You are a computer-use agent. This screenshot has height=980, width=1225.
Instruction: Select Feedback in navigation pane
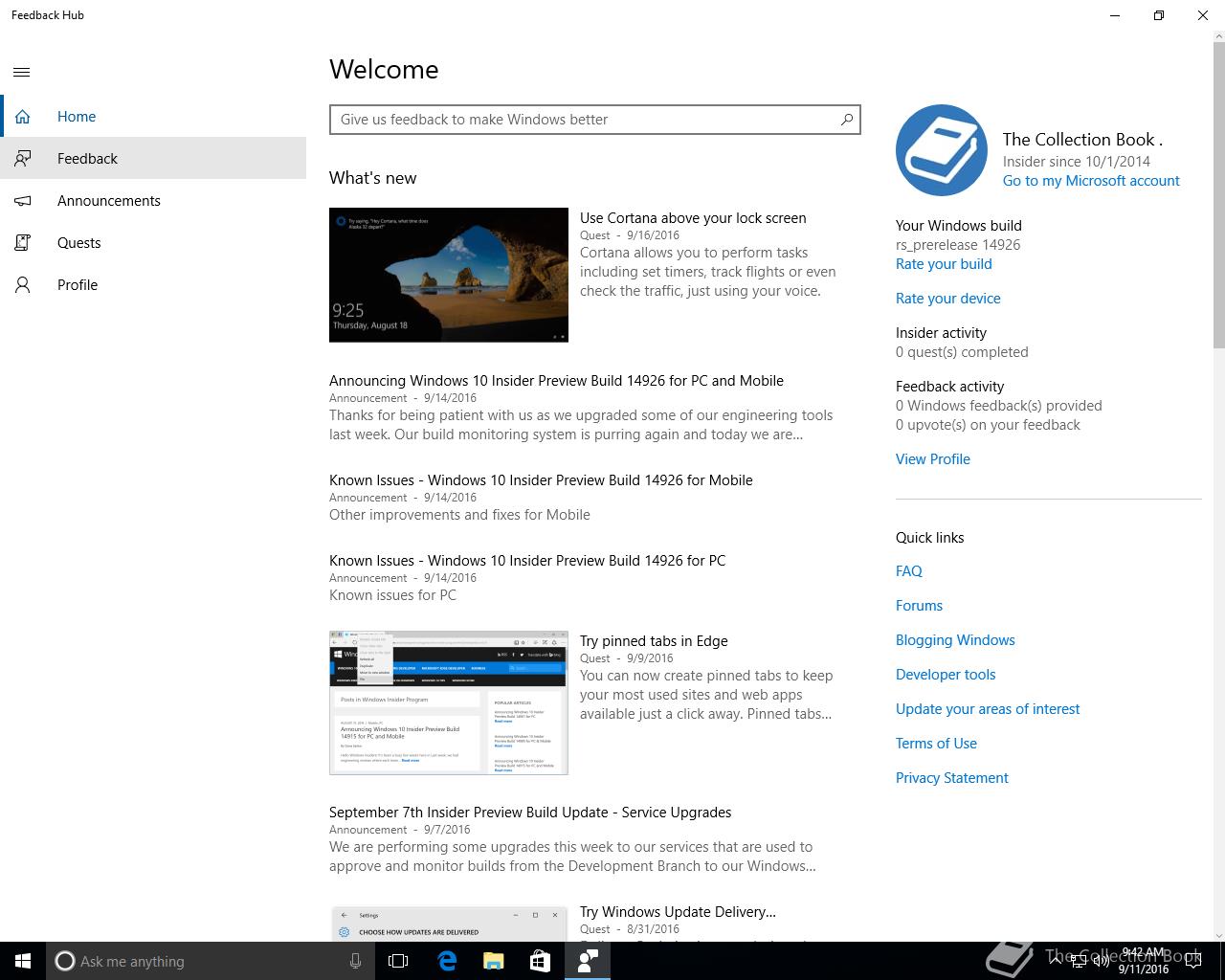click(x=153, y=159)
